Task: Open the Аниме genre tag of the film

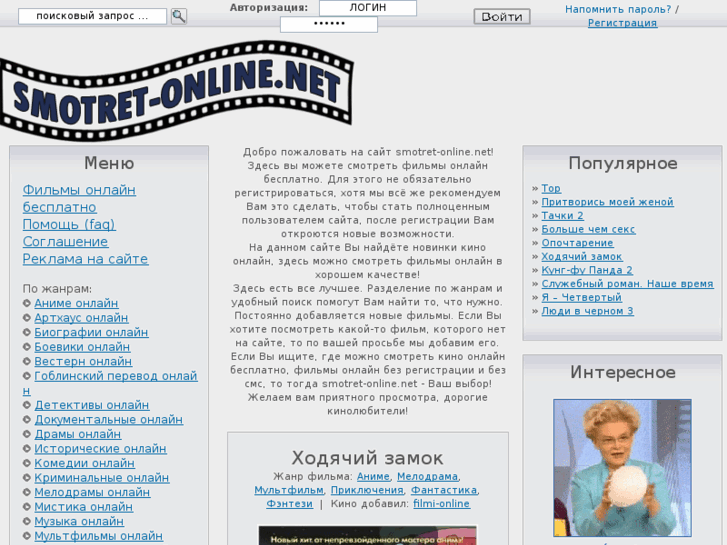Action: click(373, 476)
